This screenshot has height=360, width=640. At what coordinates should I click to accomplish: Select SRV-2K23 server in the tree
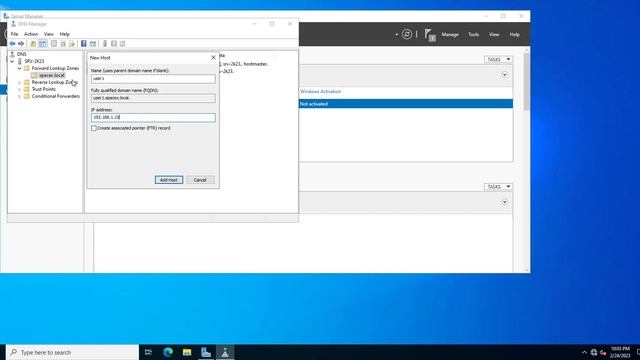coord(34,61)
